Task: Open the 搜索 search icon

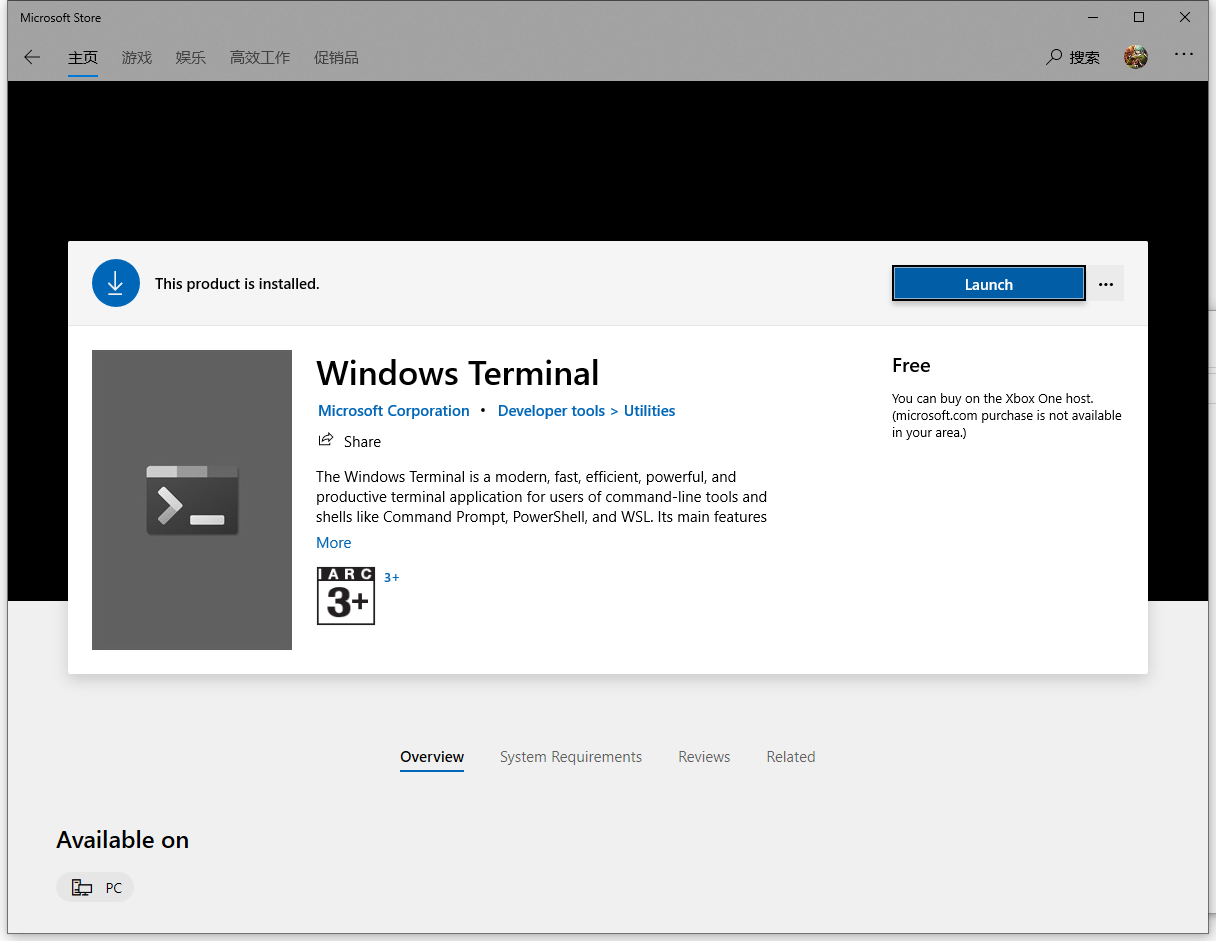Action: pos(1054,57)
